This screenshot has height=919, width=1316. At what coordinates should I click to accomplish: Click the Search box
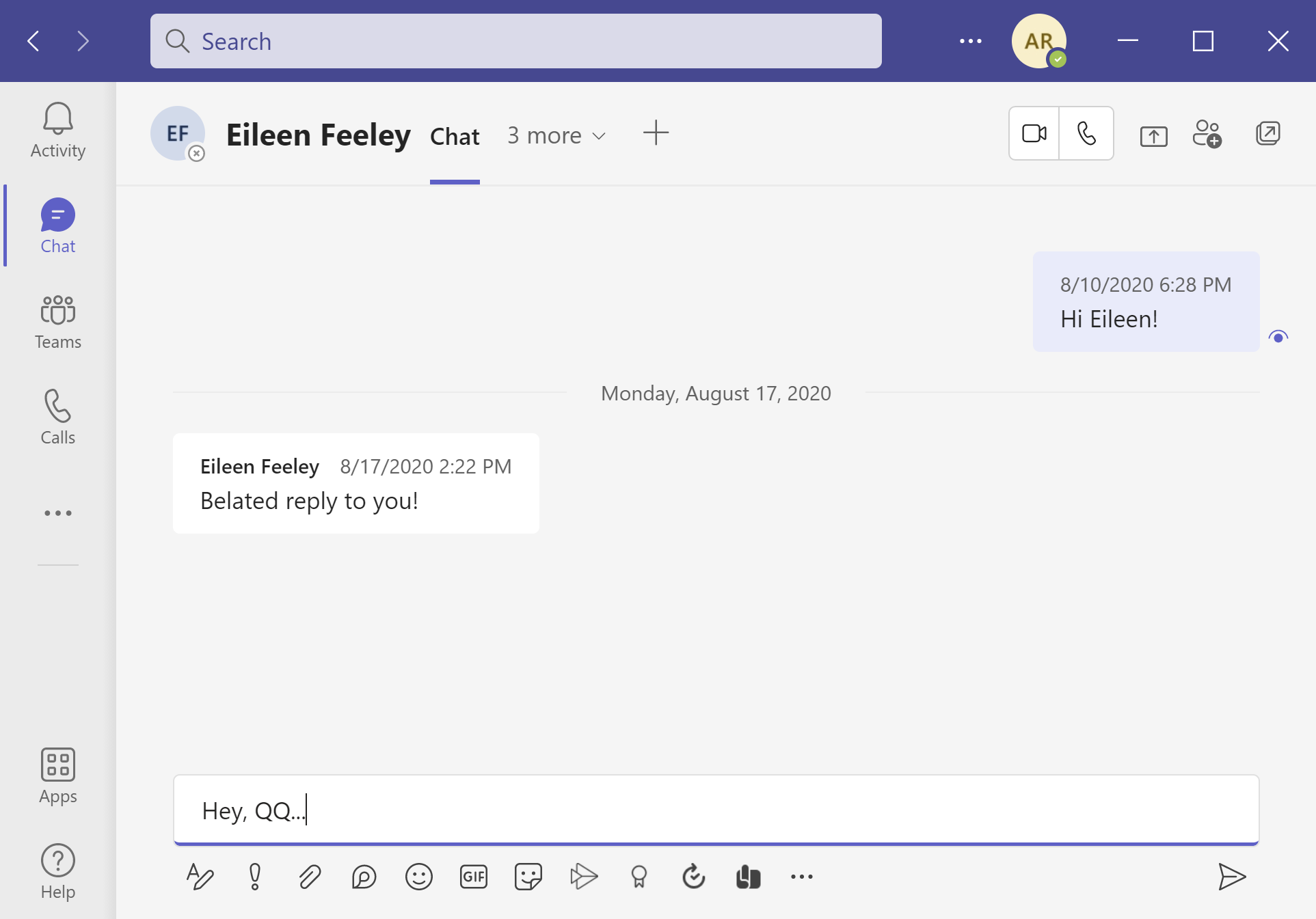(x=516, y=41)
